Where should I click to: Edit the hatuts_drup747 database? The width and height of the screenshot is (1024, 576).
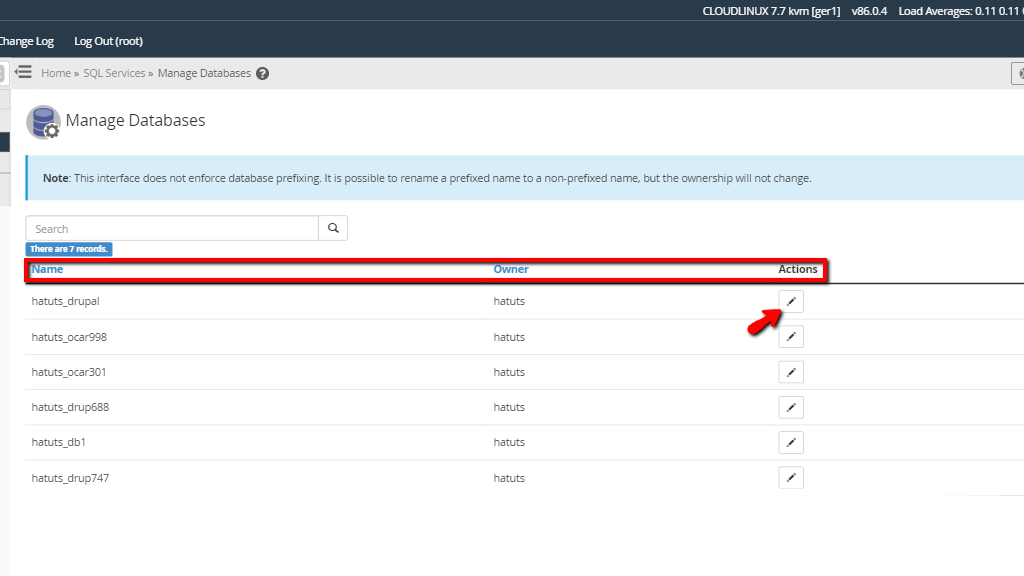pyautogui.click(x=791, y=478)
